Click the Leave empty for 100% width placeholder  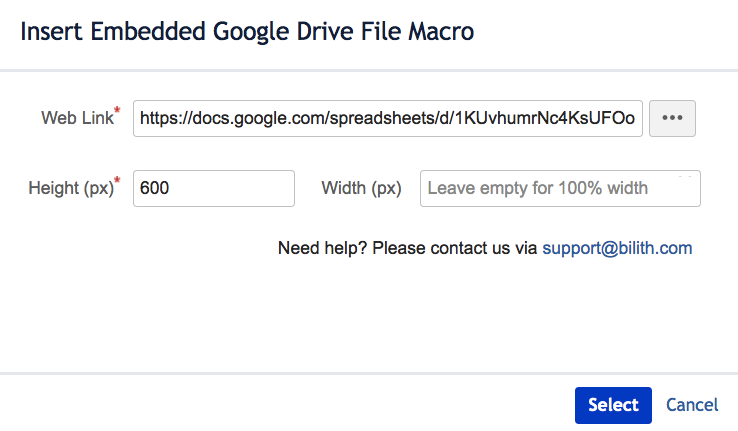[537, 188]
